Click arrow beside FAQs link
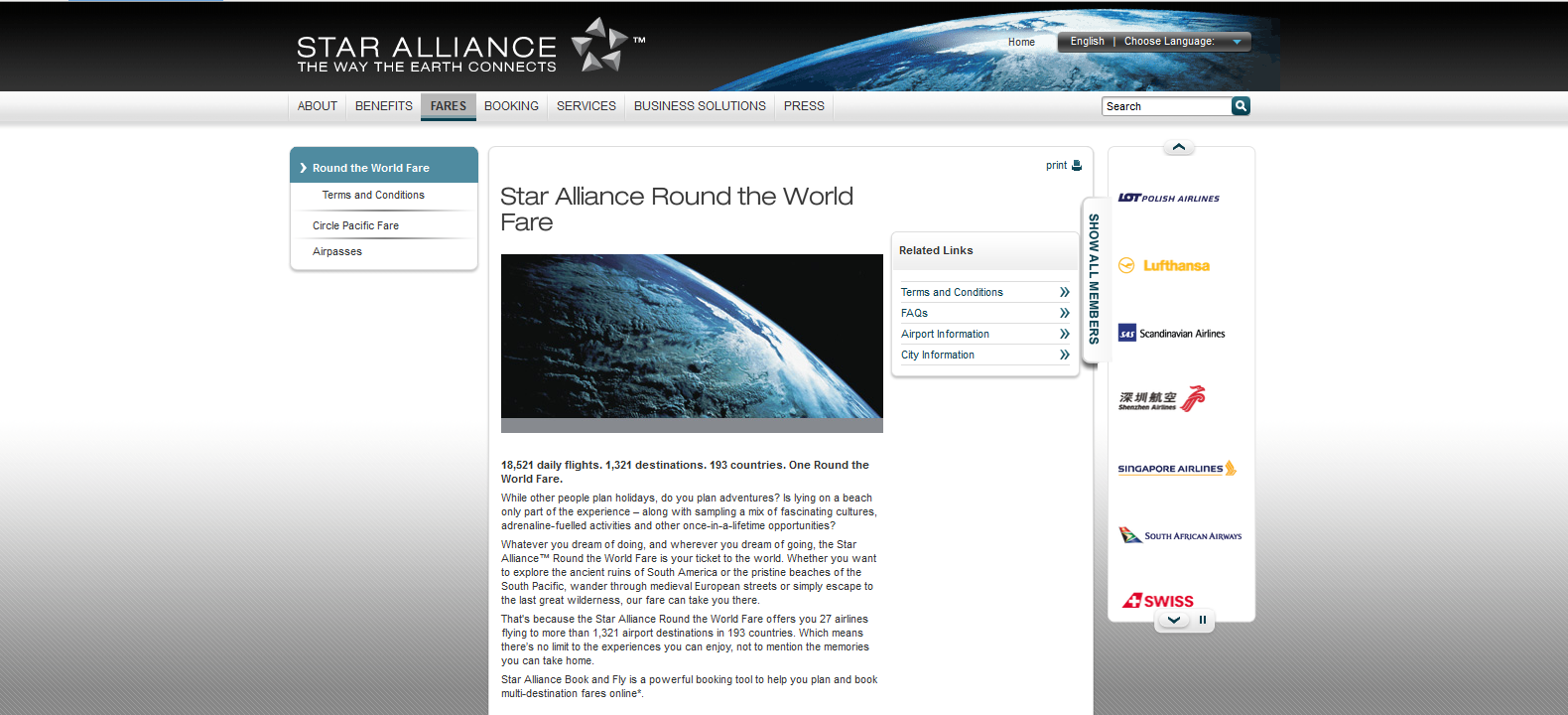This screenshot has height=715, width=1568. coord(1065,313)
